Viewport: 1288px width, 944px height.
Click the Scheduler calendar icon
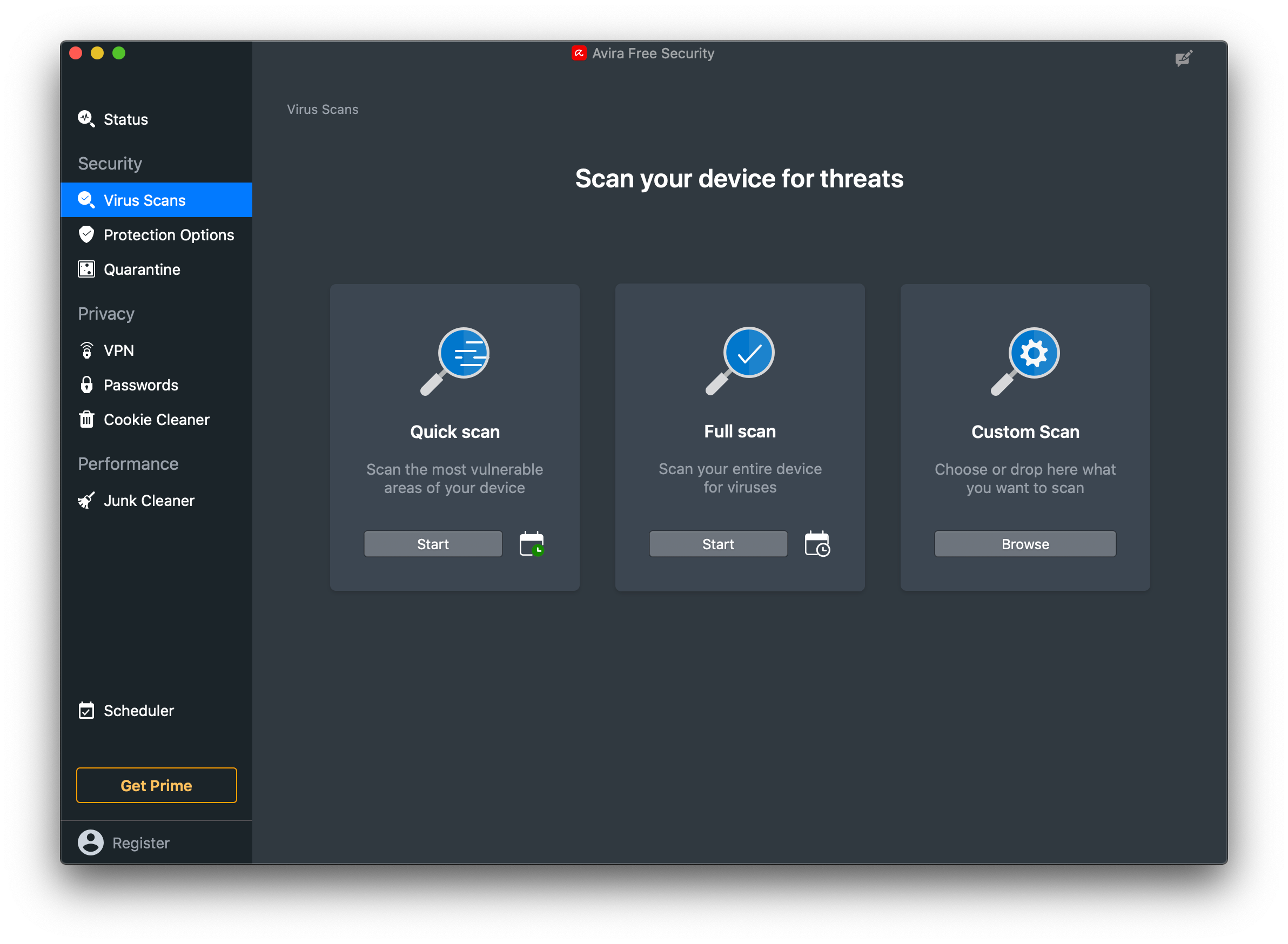point(87,711)
